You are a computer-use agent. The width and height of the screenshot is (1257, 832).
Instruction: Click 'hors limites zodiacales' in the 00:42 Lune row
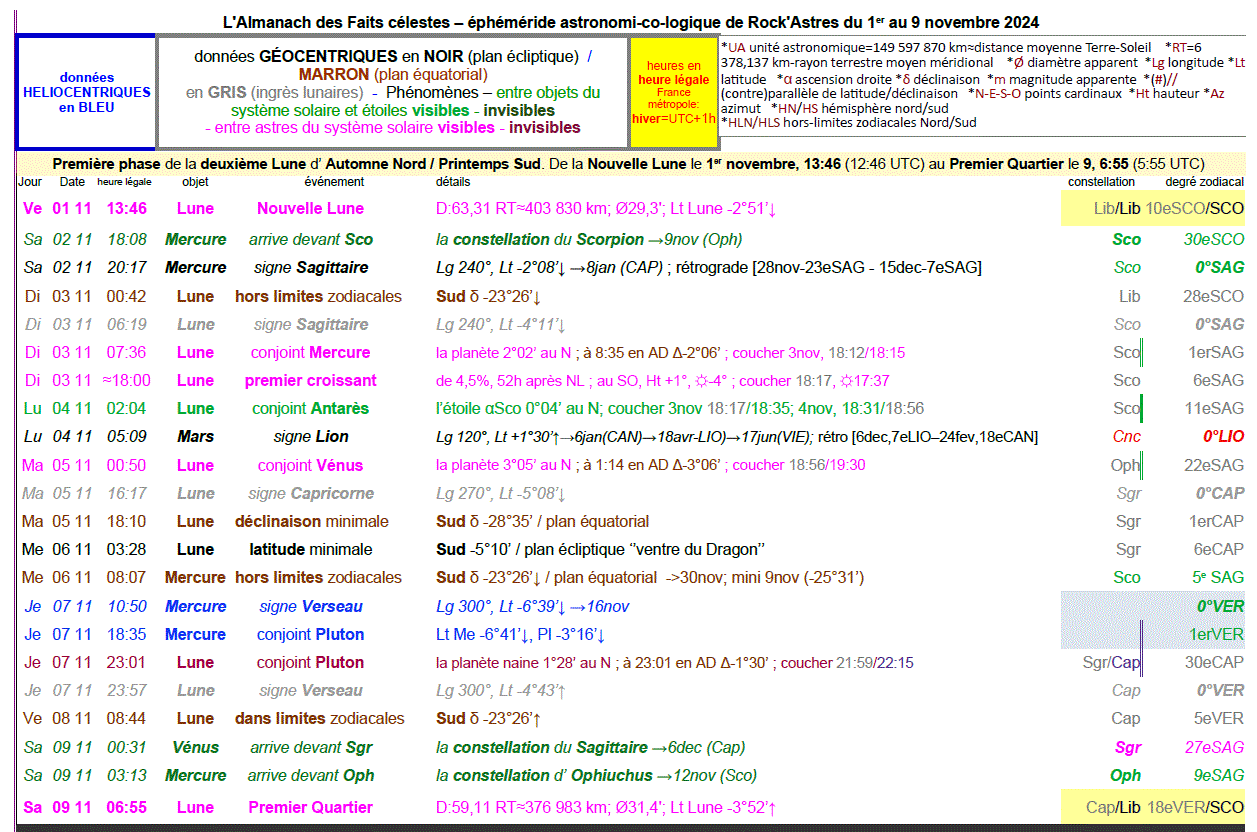pos(318,297)
